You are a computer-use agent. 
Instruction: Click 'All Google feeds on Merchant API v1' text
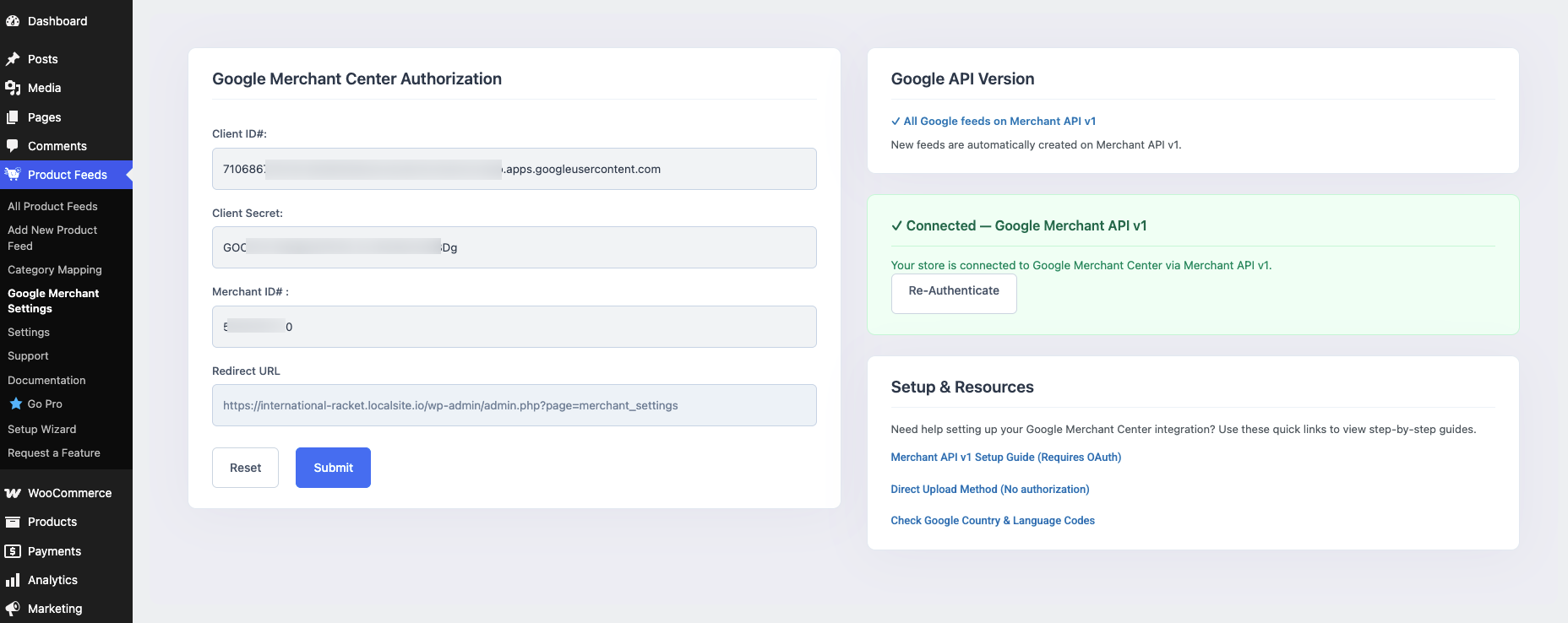tap(999, 122)
